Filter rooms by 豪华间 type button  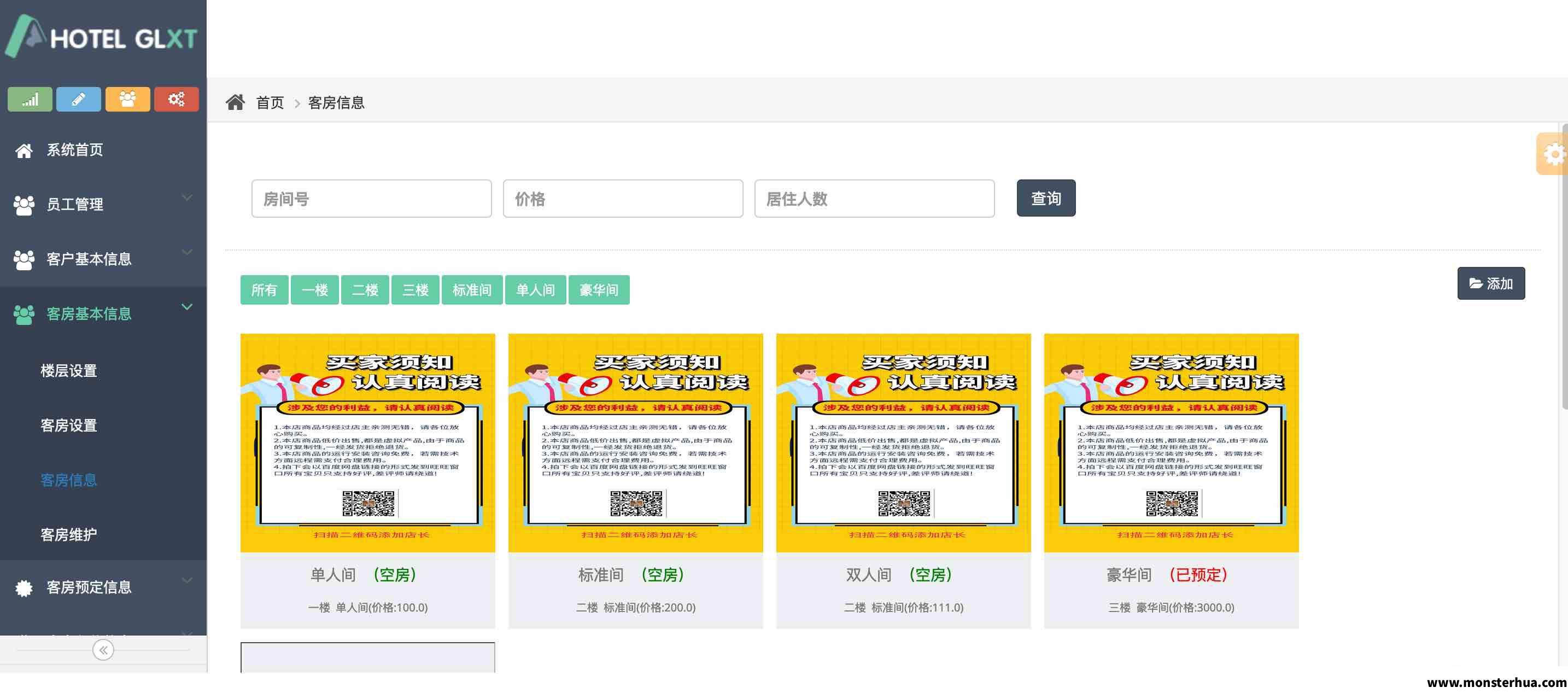tap(599, 290)
